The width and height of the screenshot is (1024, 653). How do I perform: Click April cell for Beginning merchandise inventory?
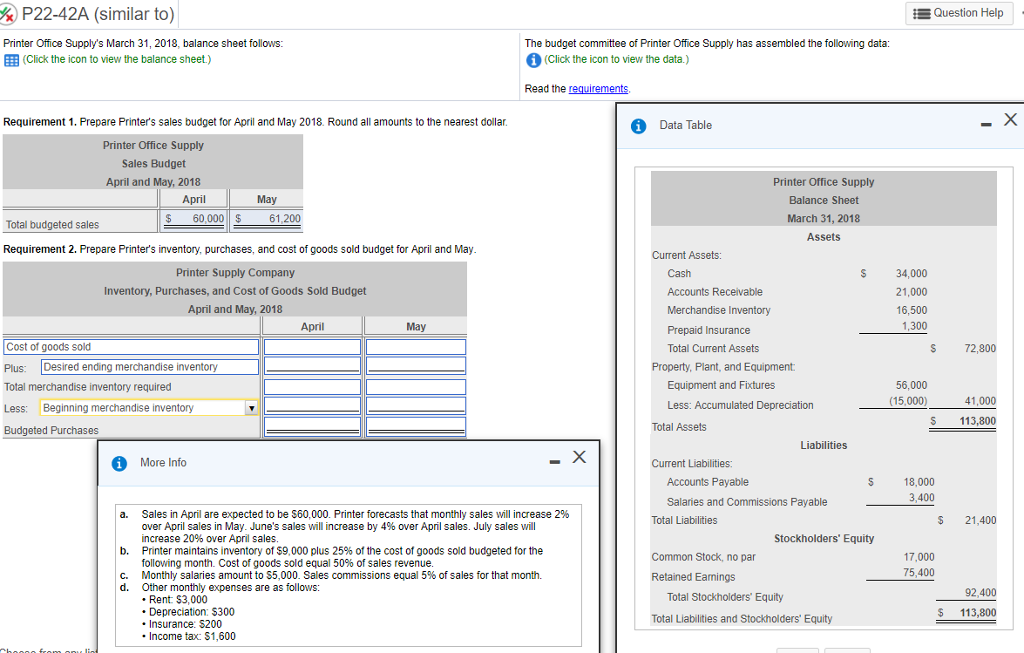[x=312, y=406]
